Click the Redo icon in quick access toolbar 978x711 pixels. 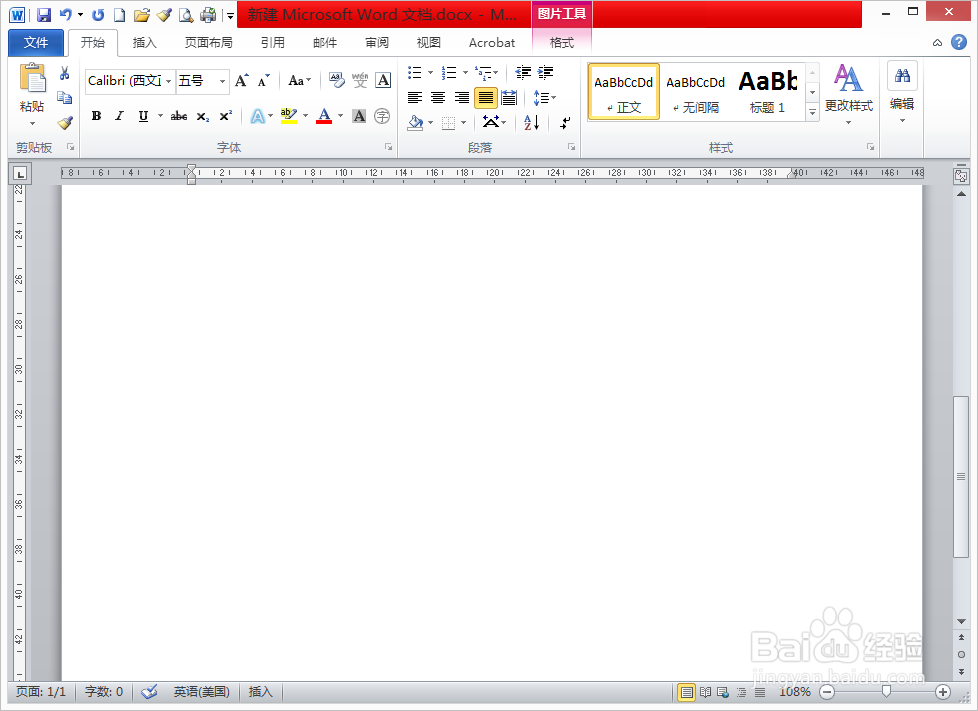tap(98, 15)
